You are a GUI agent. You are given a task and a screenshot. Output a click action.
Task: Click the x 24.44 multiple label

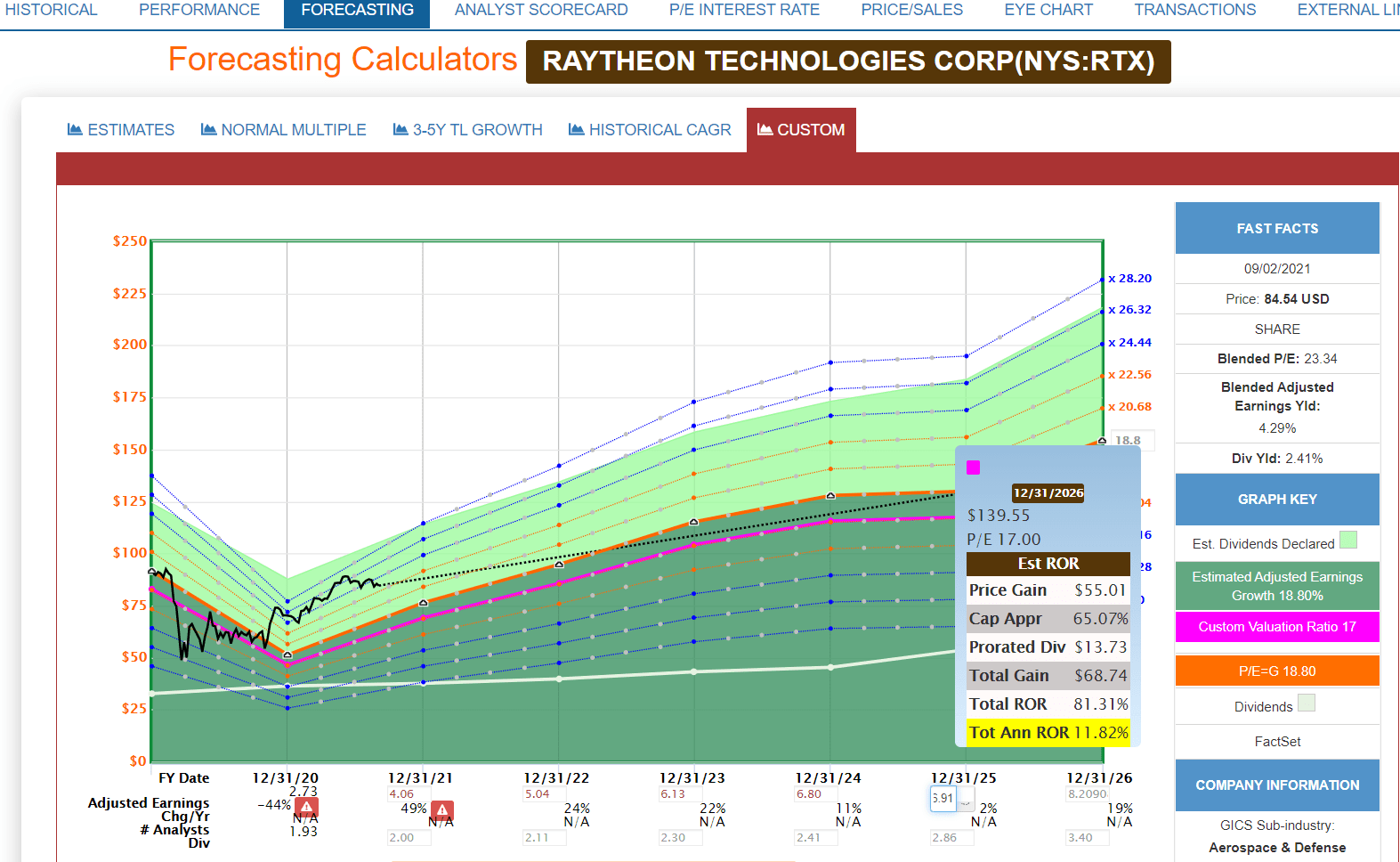1130,343
